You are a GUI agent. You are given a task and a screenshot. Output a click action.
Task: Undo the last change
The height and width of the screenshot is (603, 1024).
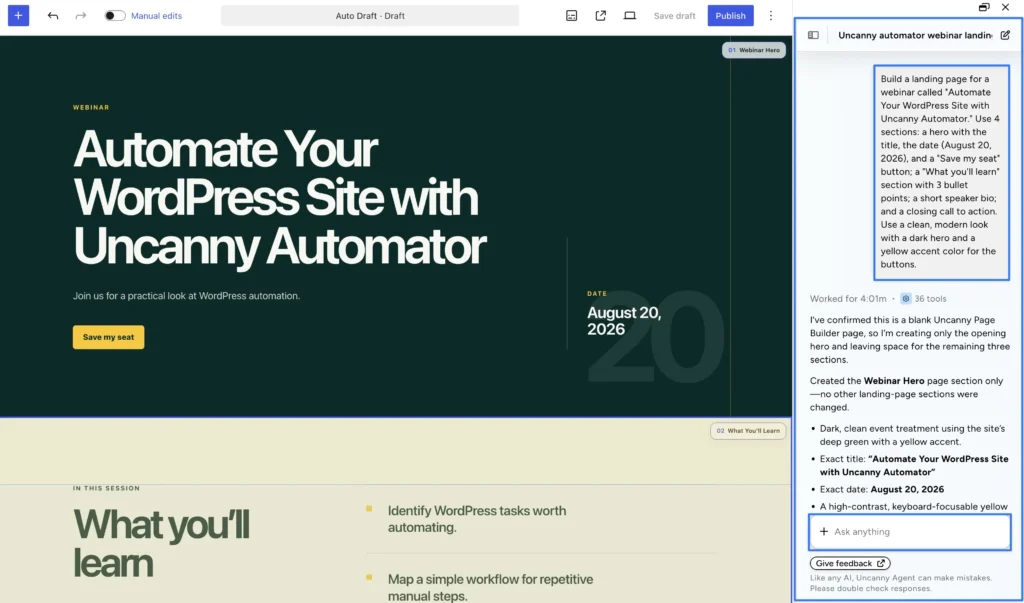click(x=53, y=16)
